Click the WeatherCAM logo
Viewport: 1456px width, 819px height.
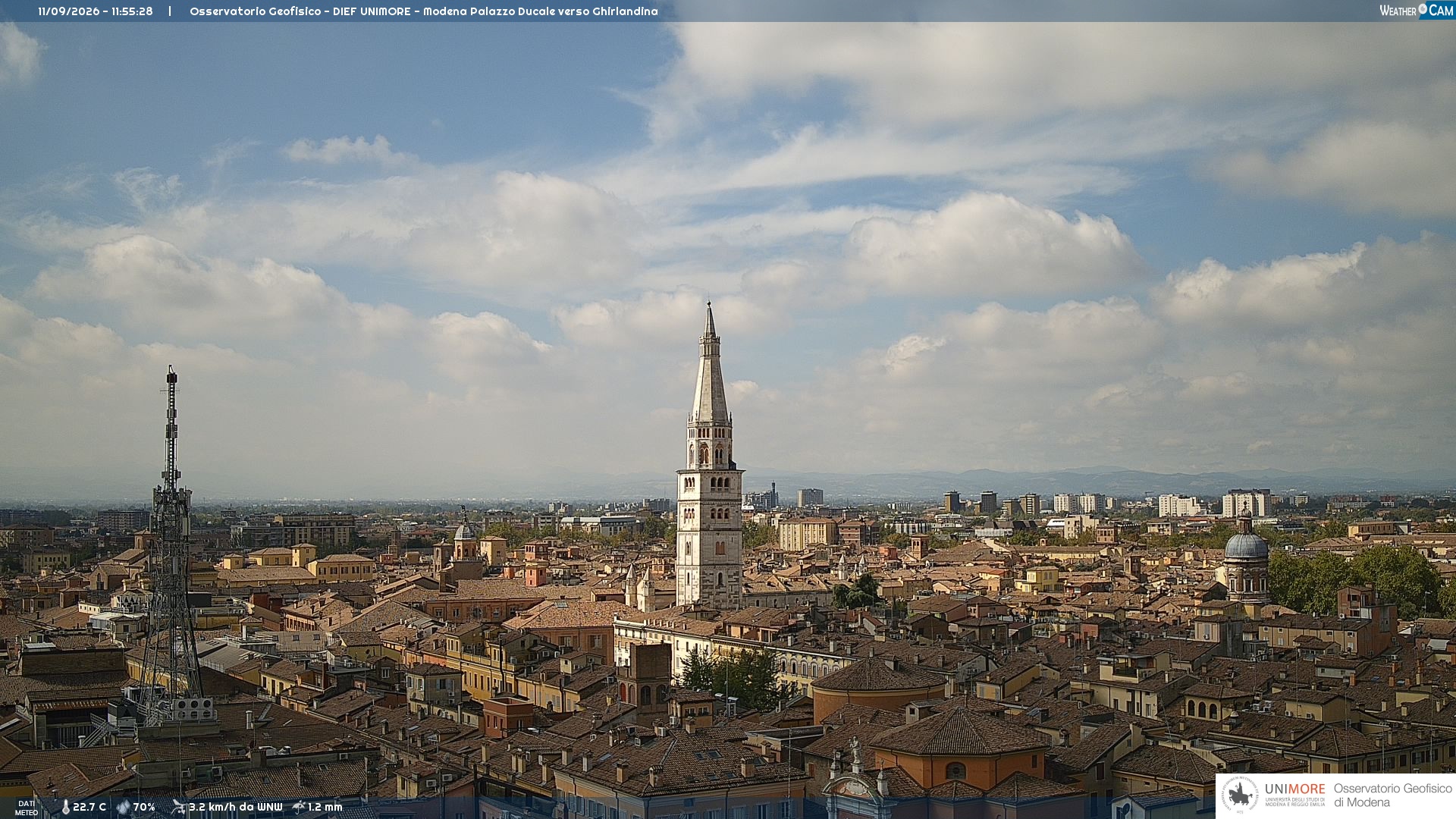tap(1417, 11)
